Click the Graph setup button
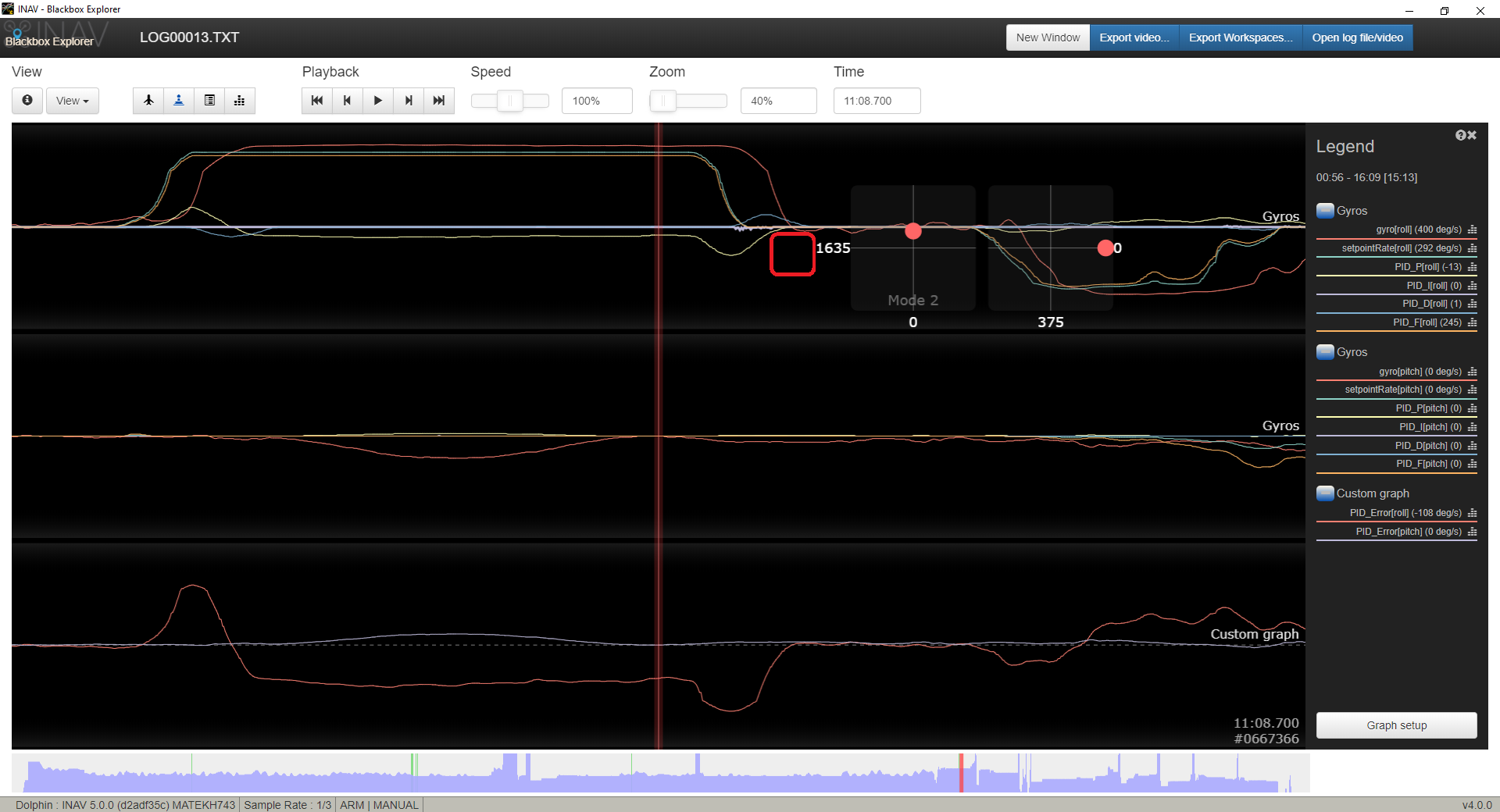 click(1397, 725)
